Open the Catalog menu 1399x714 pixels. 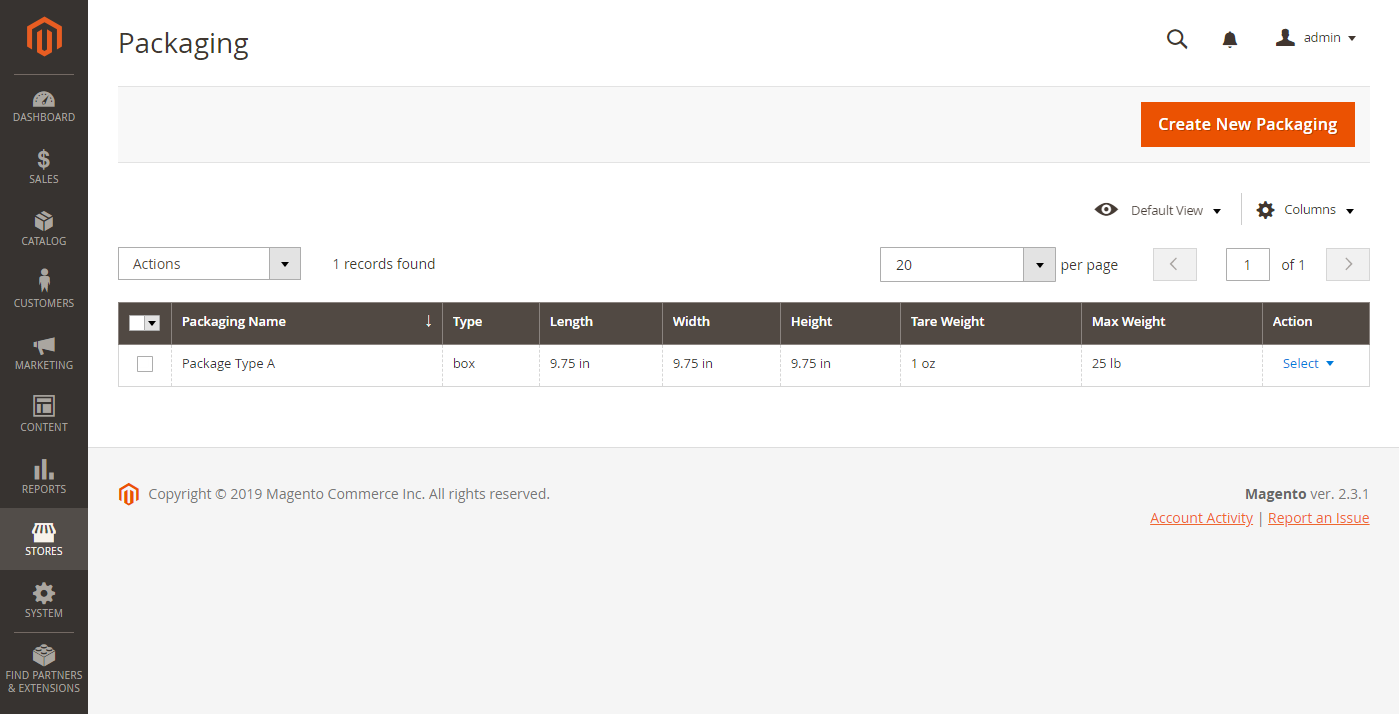[44, 230]
